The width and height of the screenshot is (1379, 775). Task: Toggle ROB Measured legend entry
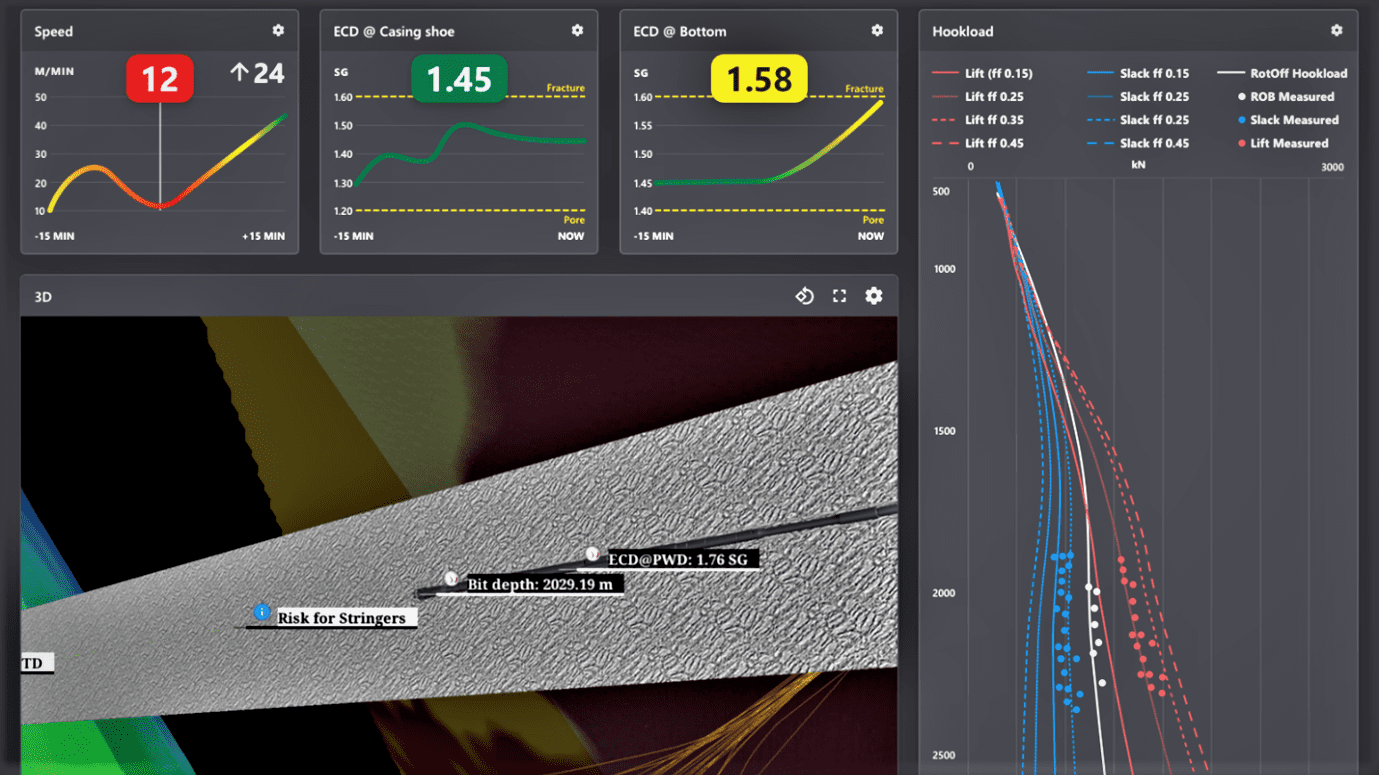tap(1286, 97)
